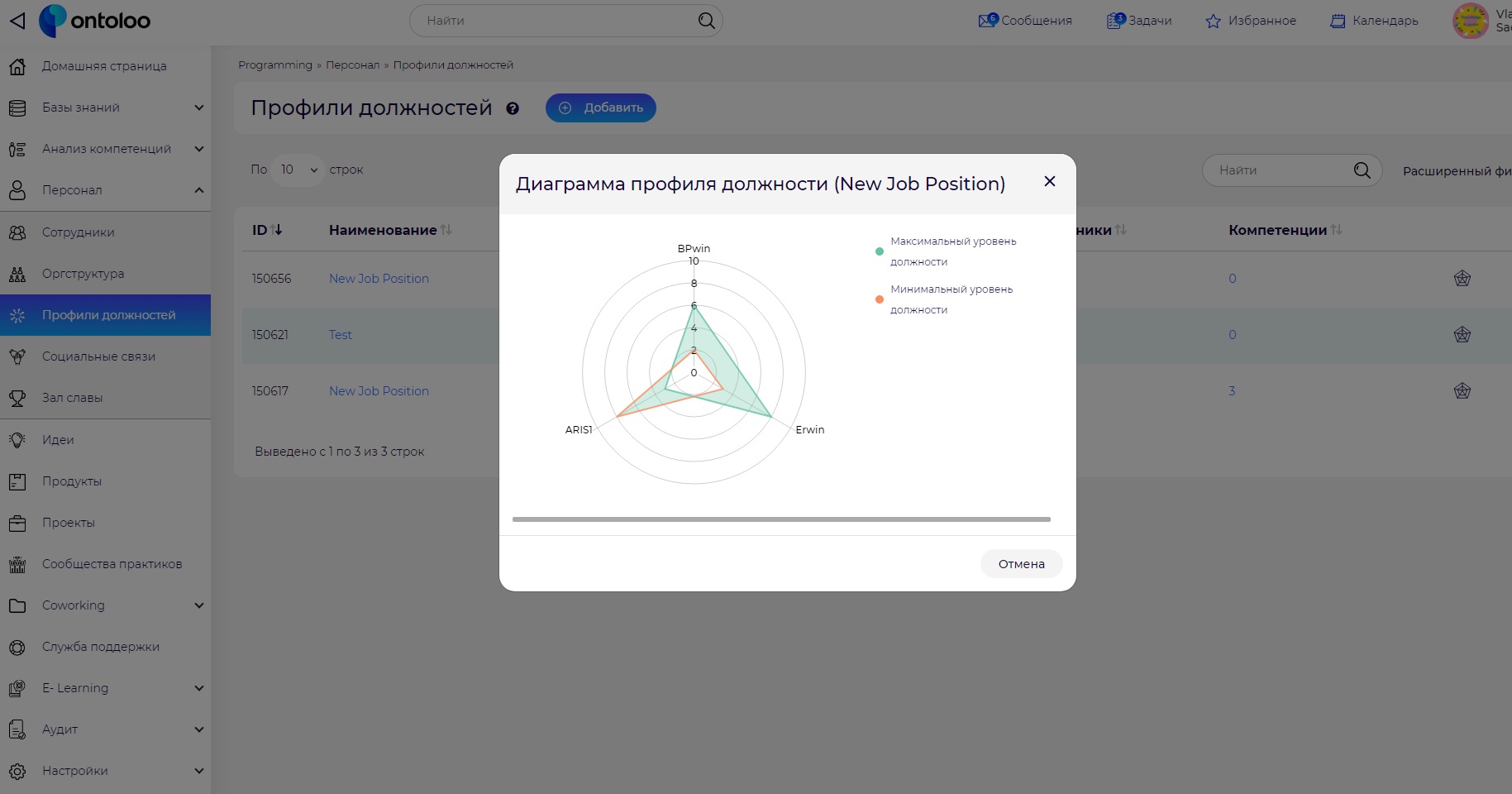This screenshot has width=1512, height=794.
Task: Open New Job Position link row 150617
Action: point(379,391)
